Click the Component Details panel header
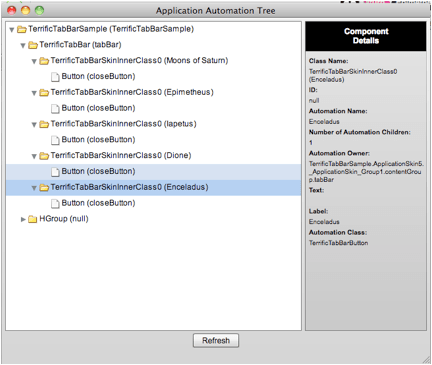This screenshot has width=432, height=365. click(x=366, y=36)
